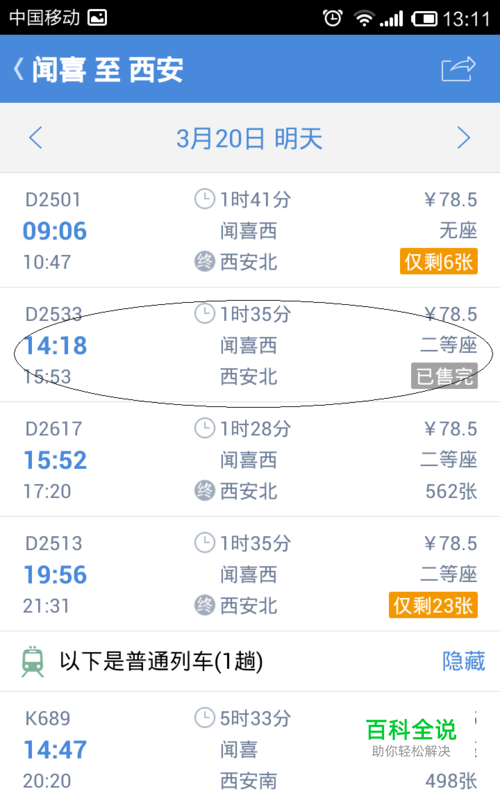Image resolution: width=500 pixels, height=790 pixels.
Task: Hide ordinary trains via 隐藏 link
Action: pos(463,661)
